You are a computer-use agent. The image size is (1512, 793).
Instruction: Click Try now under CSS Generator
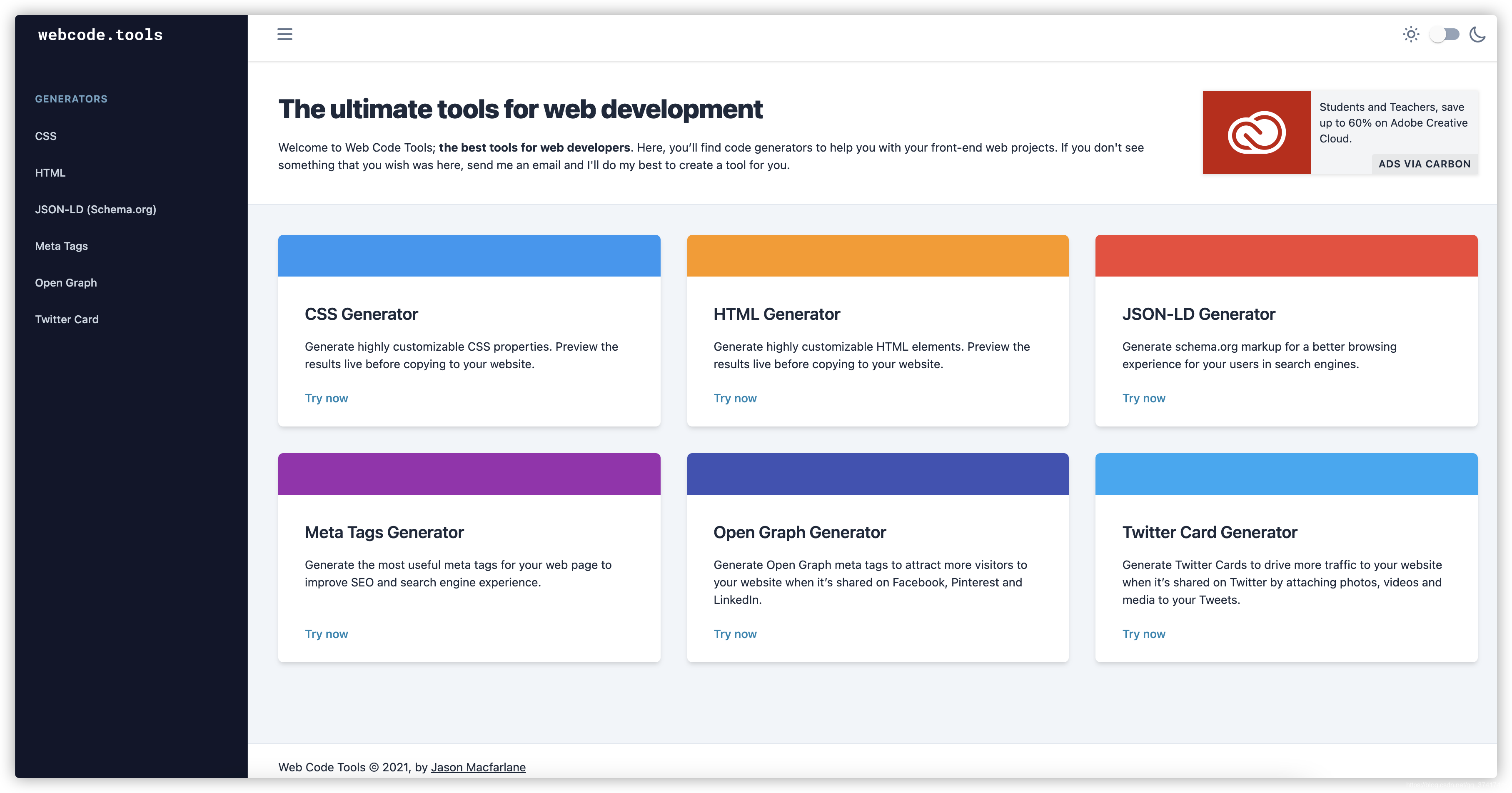(326, 398)
